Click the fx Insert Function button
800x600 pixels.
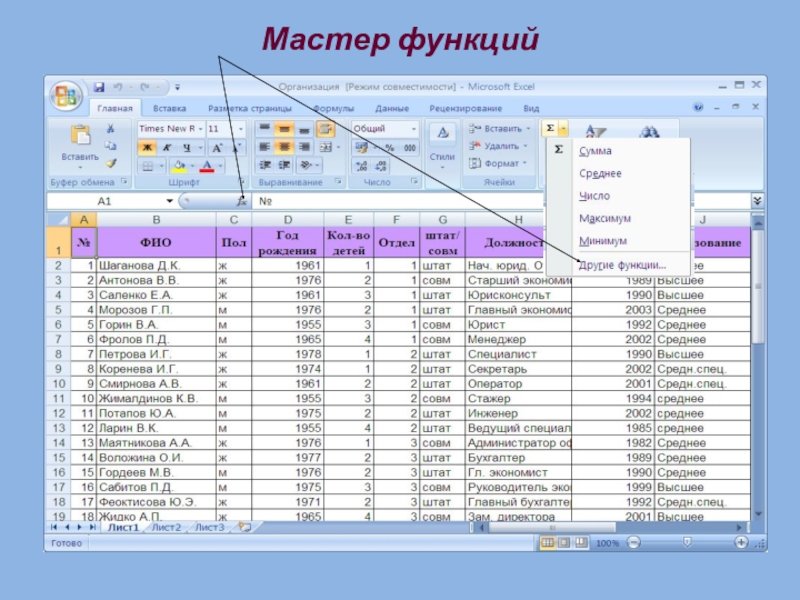(241, 201)
